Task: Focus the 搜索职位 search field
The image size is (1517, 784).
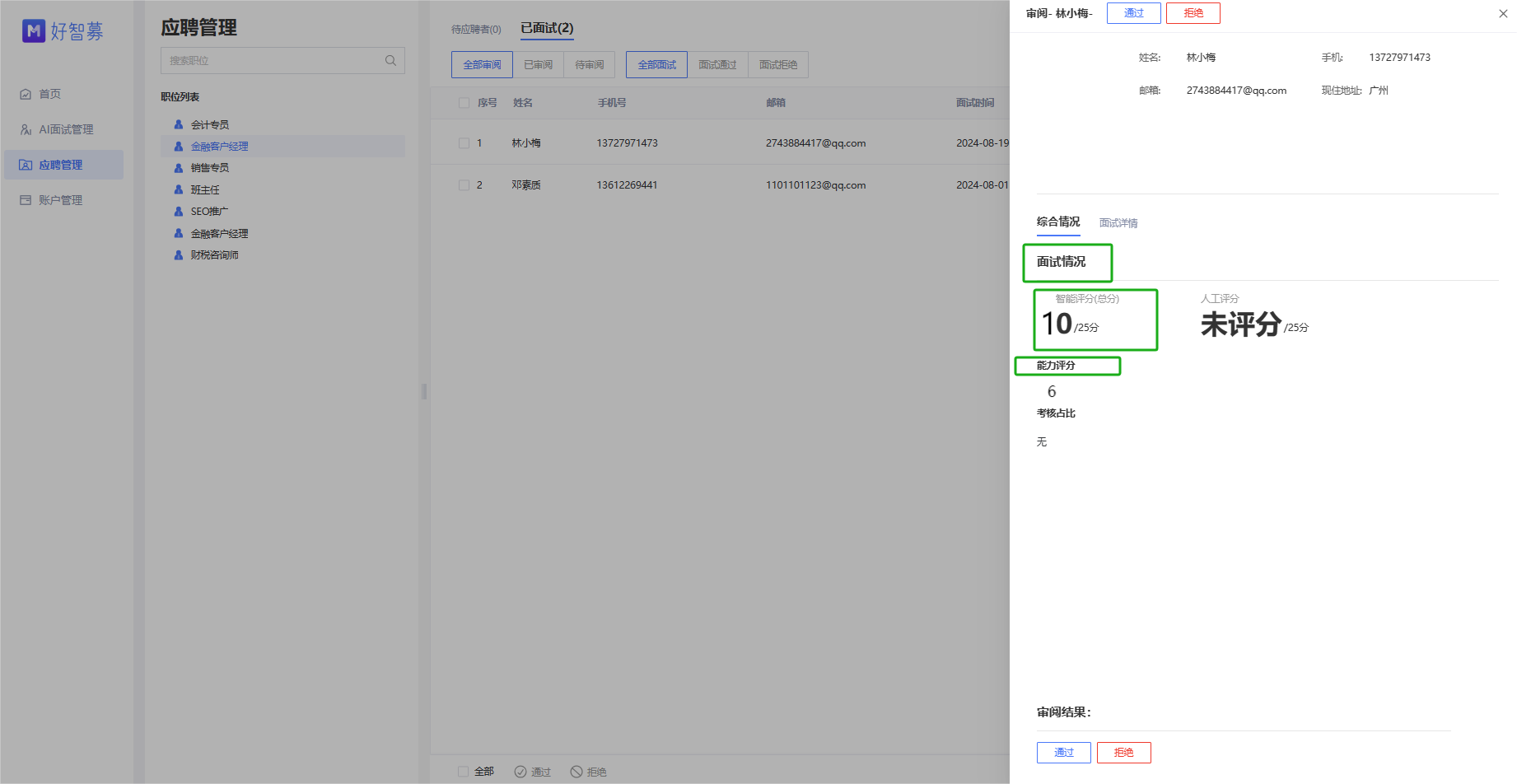Action: [272, 61]
